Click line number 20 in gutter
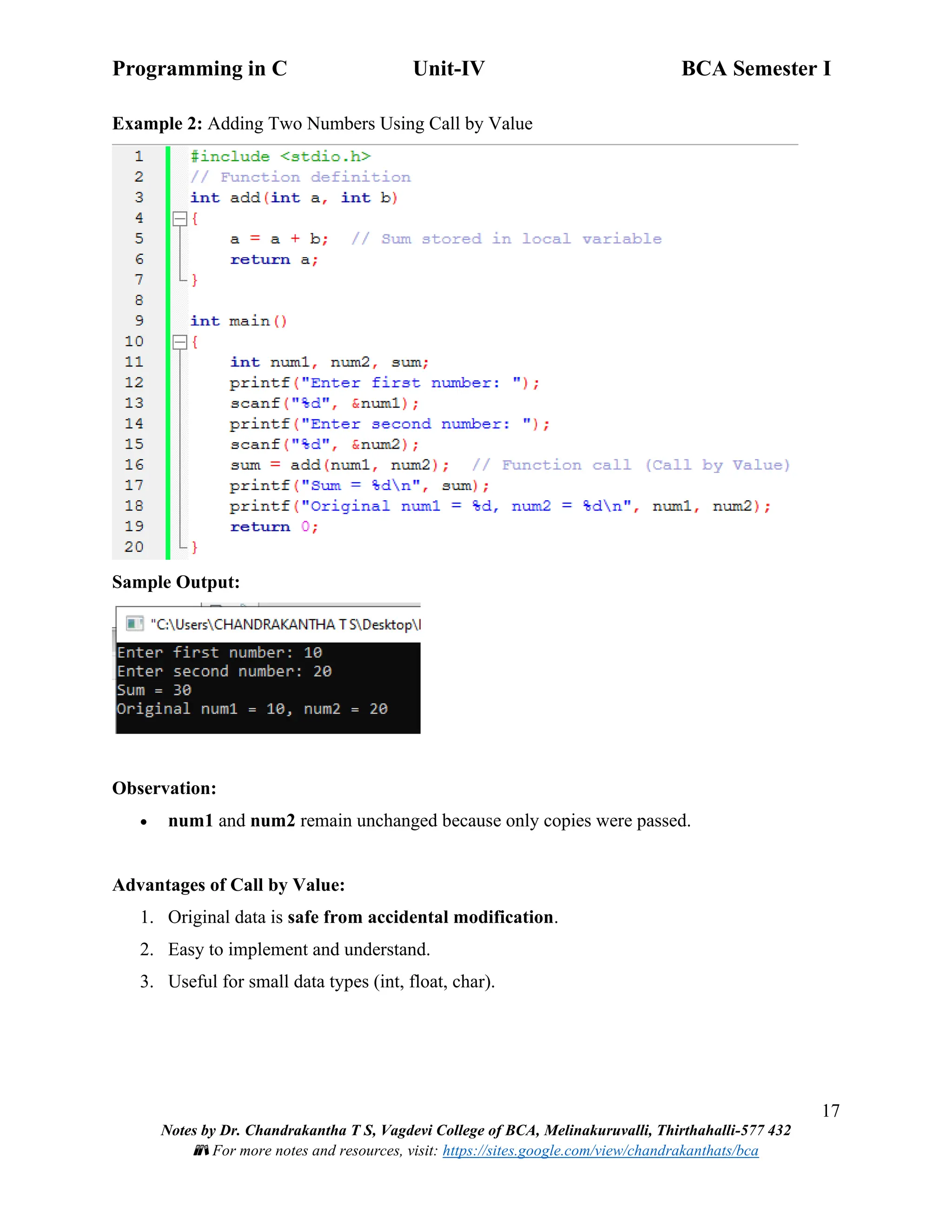952x1232 pixels. tap(134, 547)
